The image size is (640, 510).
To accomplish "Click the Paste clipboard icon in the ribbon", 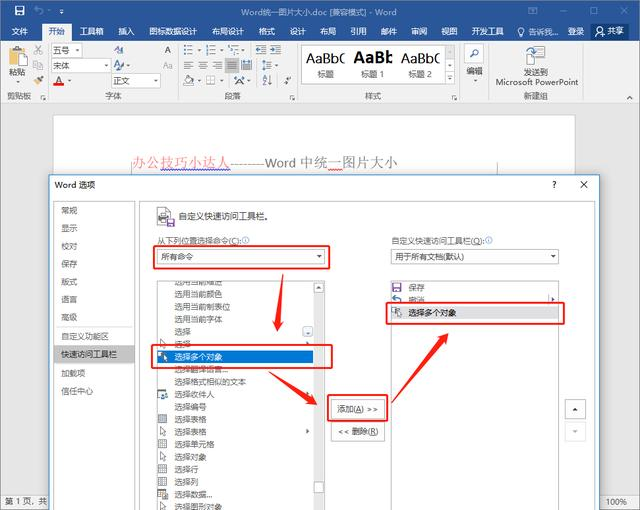I will 18,56.
